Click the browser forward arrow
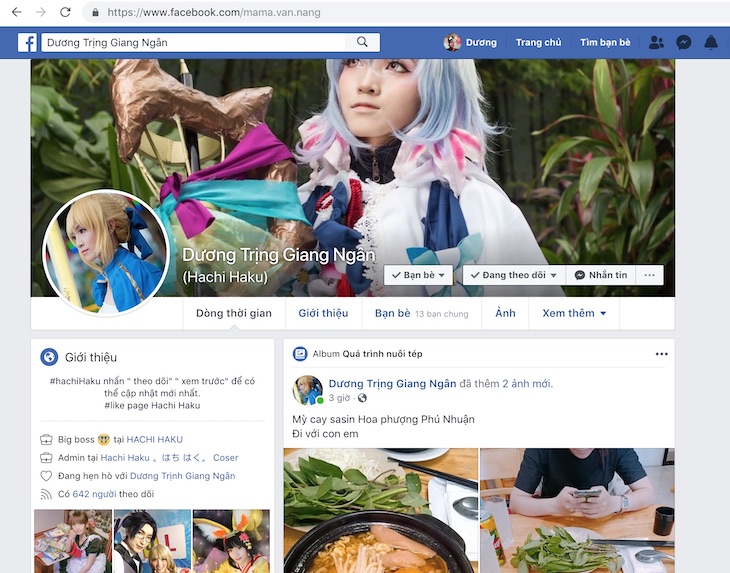The image size is (730, 573). [41, 12]
